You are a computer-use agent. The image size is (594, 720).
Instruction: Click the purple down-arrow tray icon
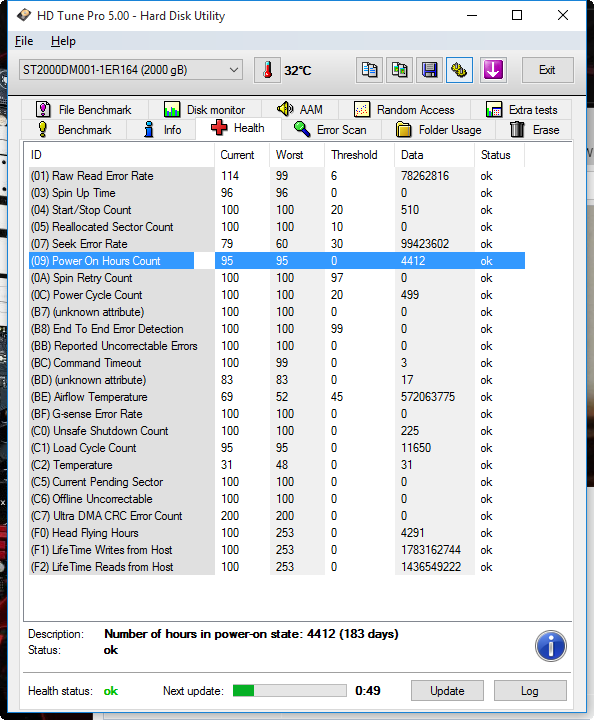click(x=493, y=70)
